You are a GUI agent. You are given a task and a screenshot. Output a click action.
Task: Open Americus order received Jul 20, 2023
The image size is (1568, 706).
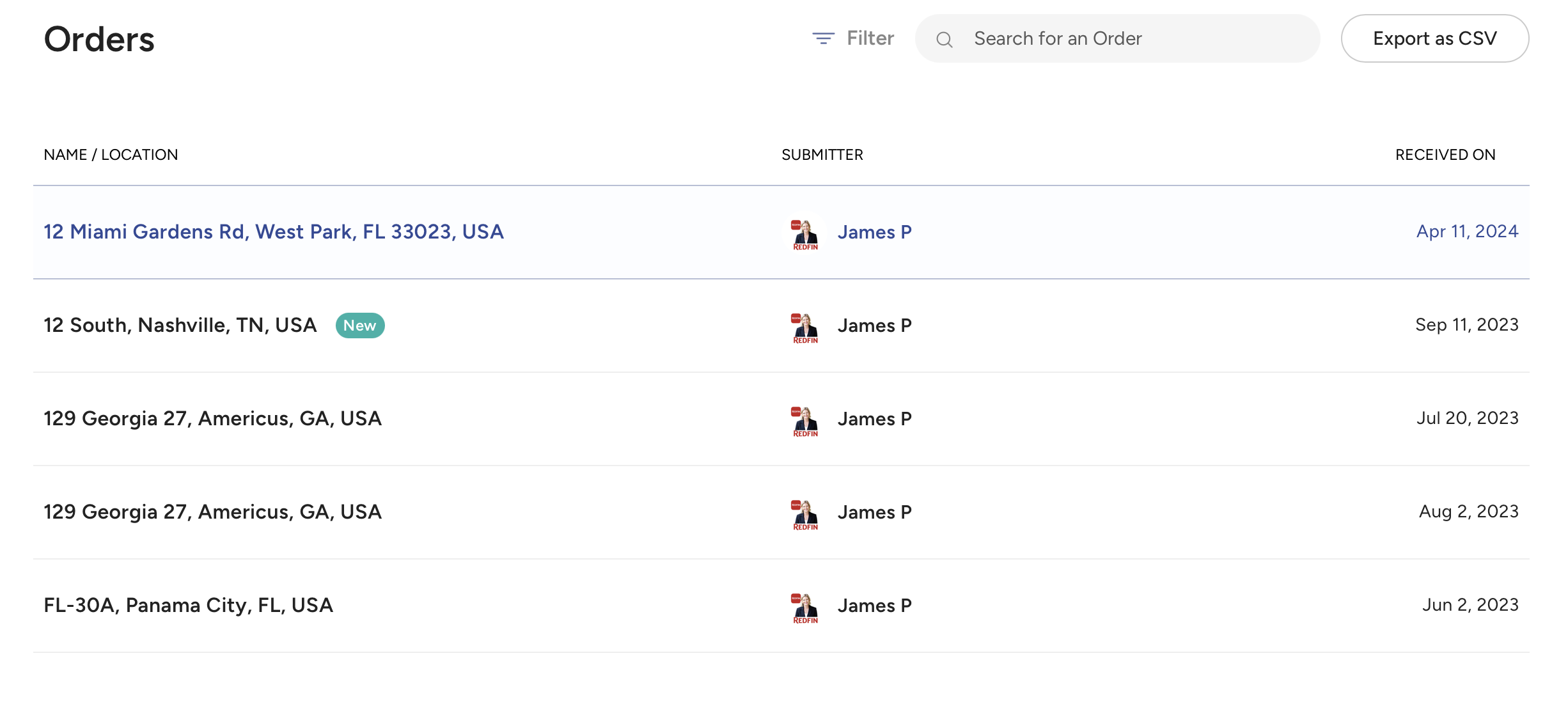pos(212,418)
